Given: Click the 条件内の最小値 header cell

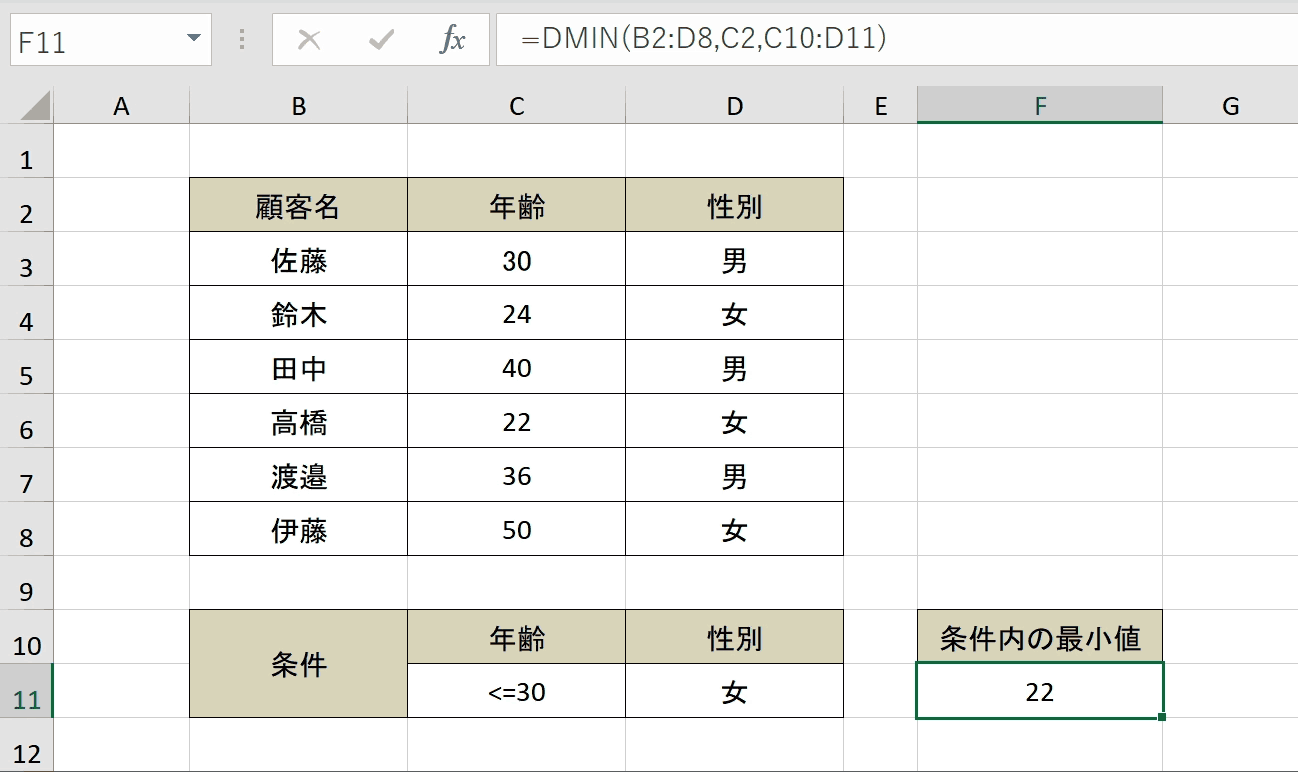Looking at the screenshot, I should (1040, 637).
